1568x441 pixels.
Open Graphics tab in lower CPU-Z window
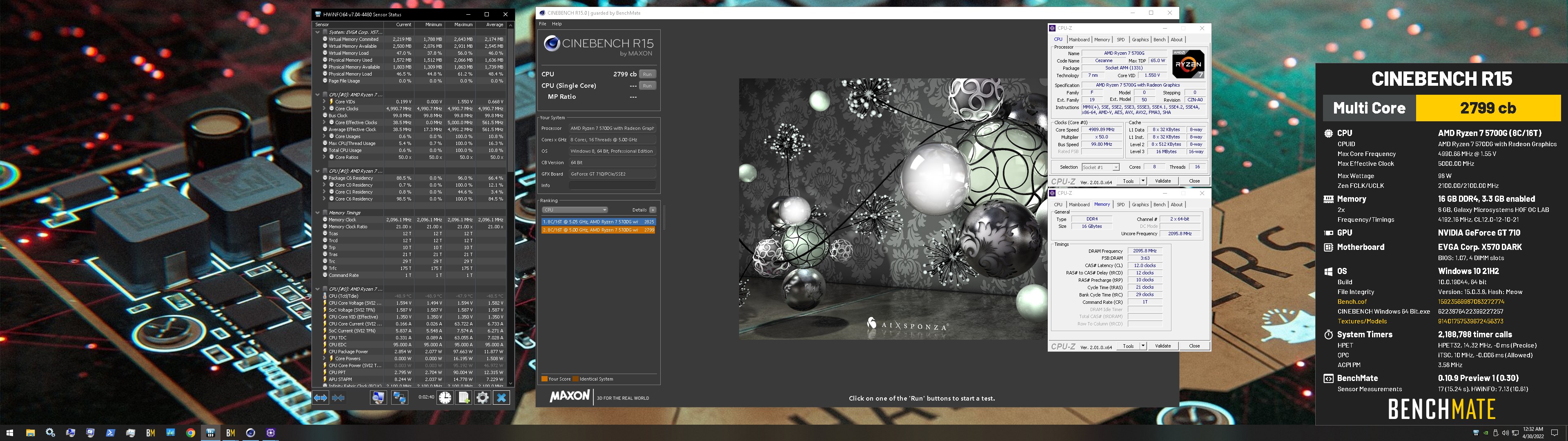(x=1140, y=205)
